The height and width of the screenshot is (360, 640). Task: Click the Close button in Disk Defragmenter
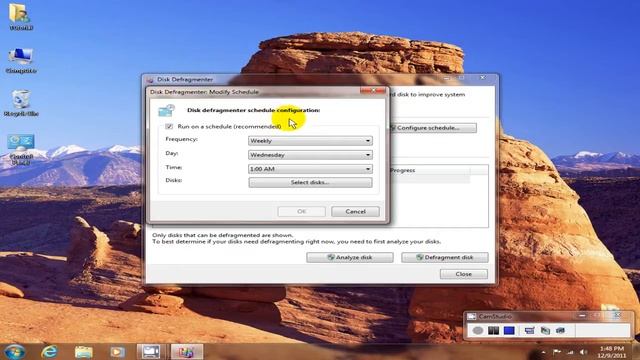coord(464,274)
